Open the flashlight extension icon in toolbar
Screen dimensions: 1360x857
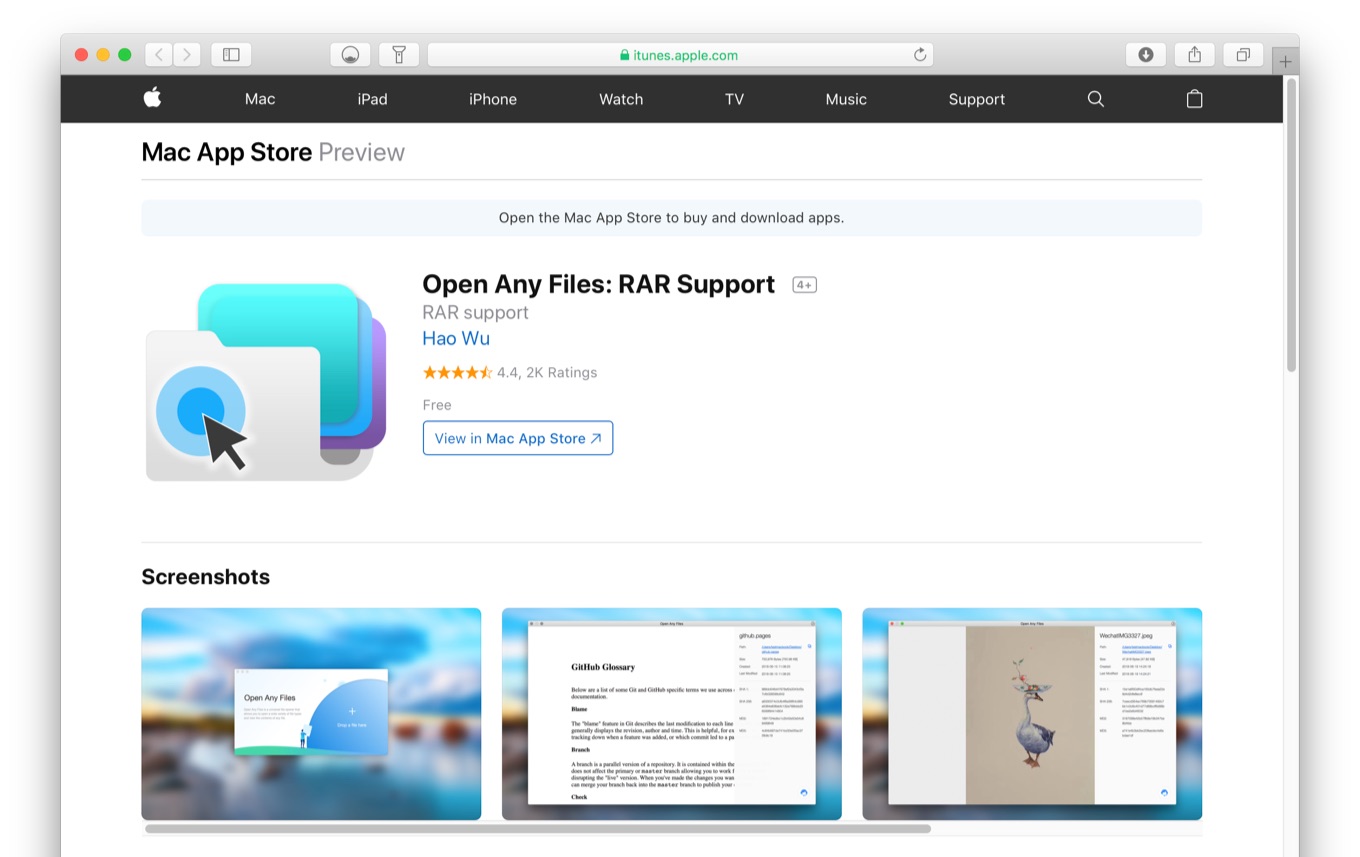pyautogui.click(x=398, y=55)
